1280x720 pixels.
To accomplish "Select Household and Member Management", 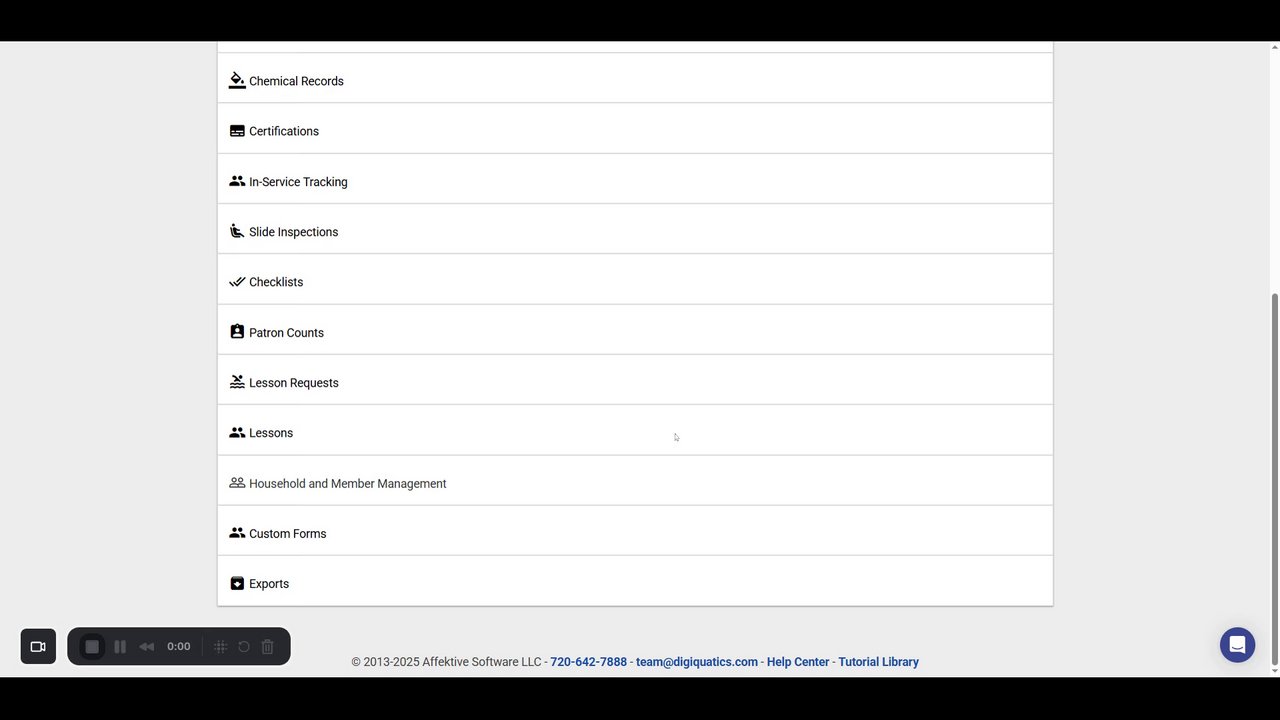I will coord(347,484).
